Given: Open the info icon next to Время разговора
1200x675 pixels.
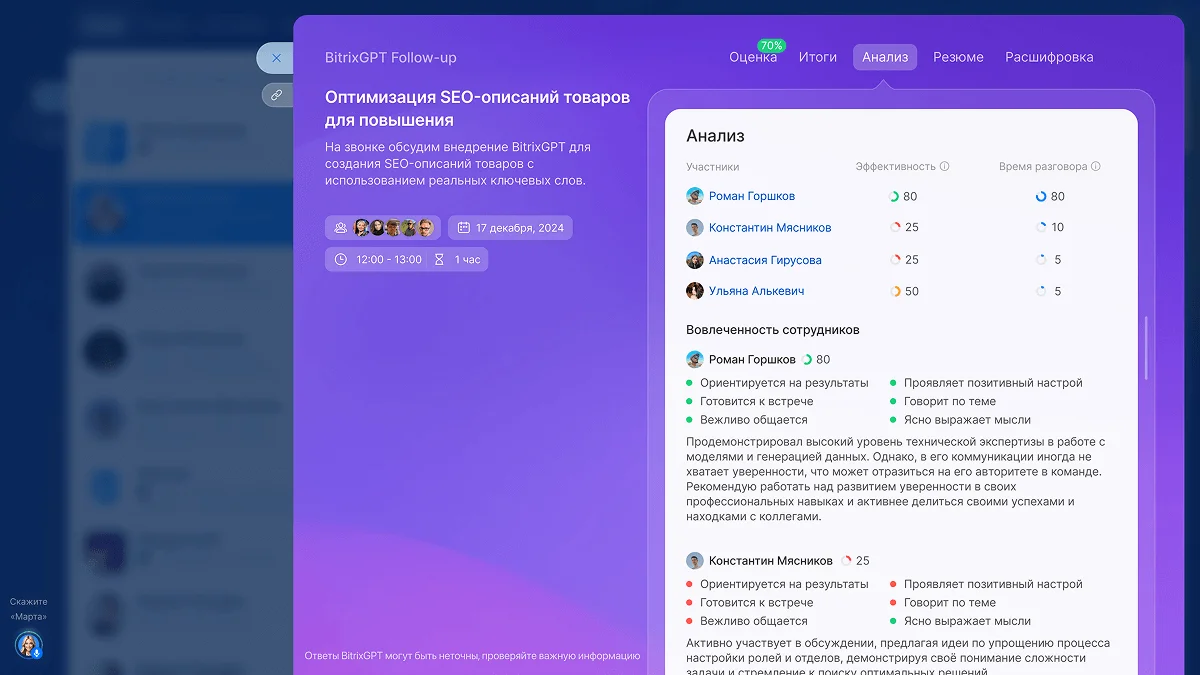Looking at the screenshot, I should click(x=1097, y=166).
